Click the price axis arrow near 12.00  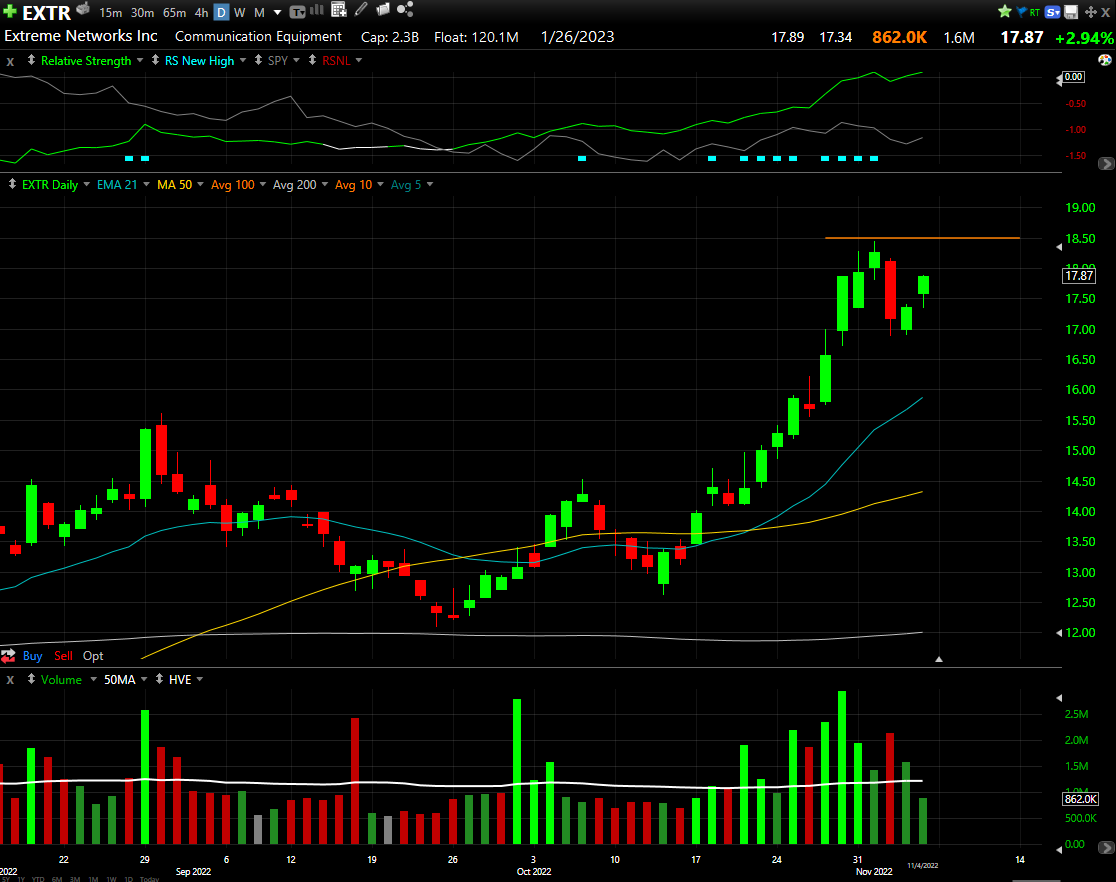pyautogui.click(x=1059, y=632)
